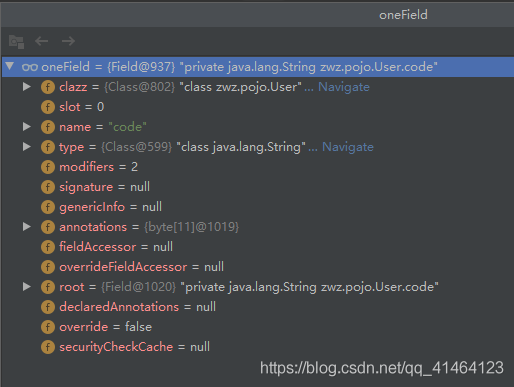The image size is (514, 387).
Task: Click the field icon next to securityCheckCache
Action: 48,347
